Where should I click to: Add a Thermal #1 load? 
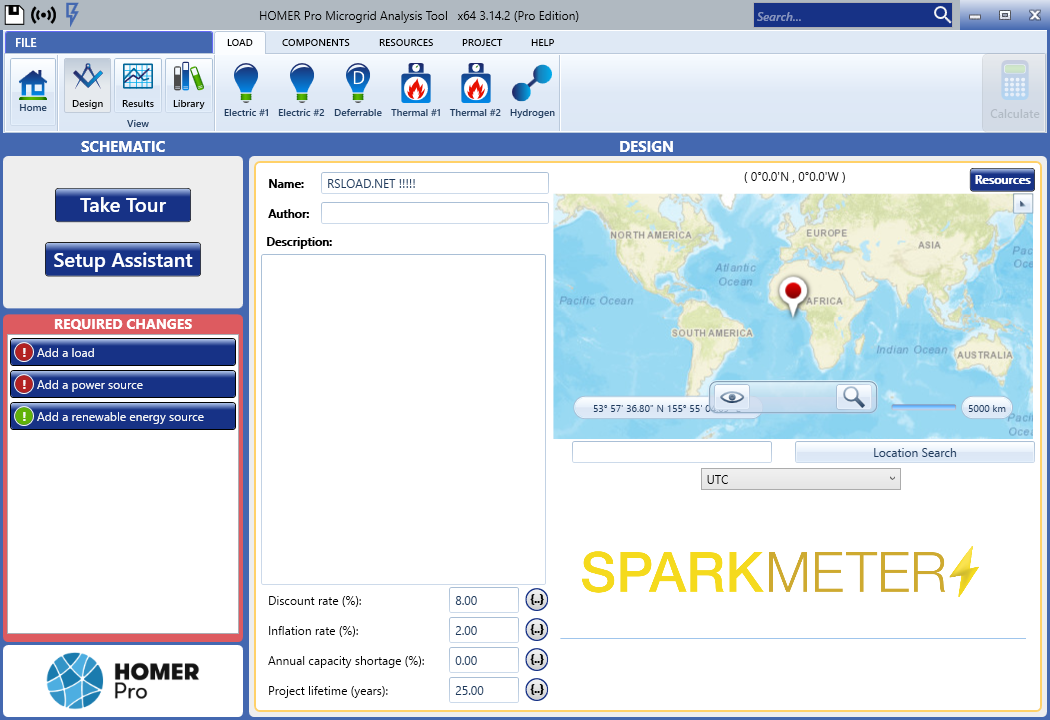coord(416,90)
